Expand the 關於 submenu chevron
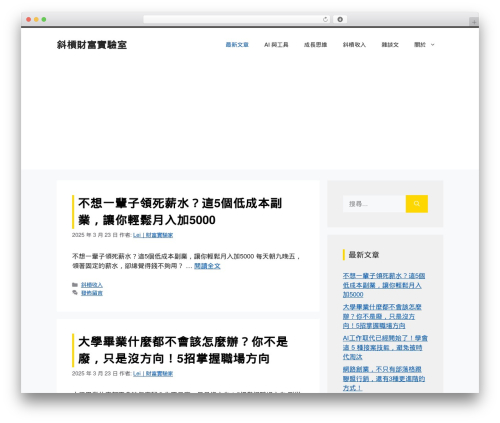The height and width of the screenshot is (423, 500). click(x=432, y=45)
